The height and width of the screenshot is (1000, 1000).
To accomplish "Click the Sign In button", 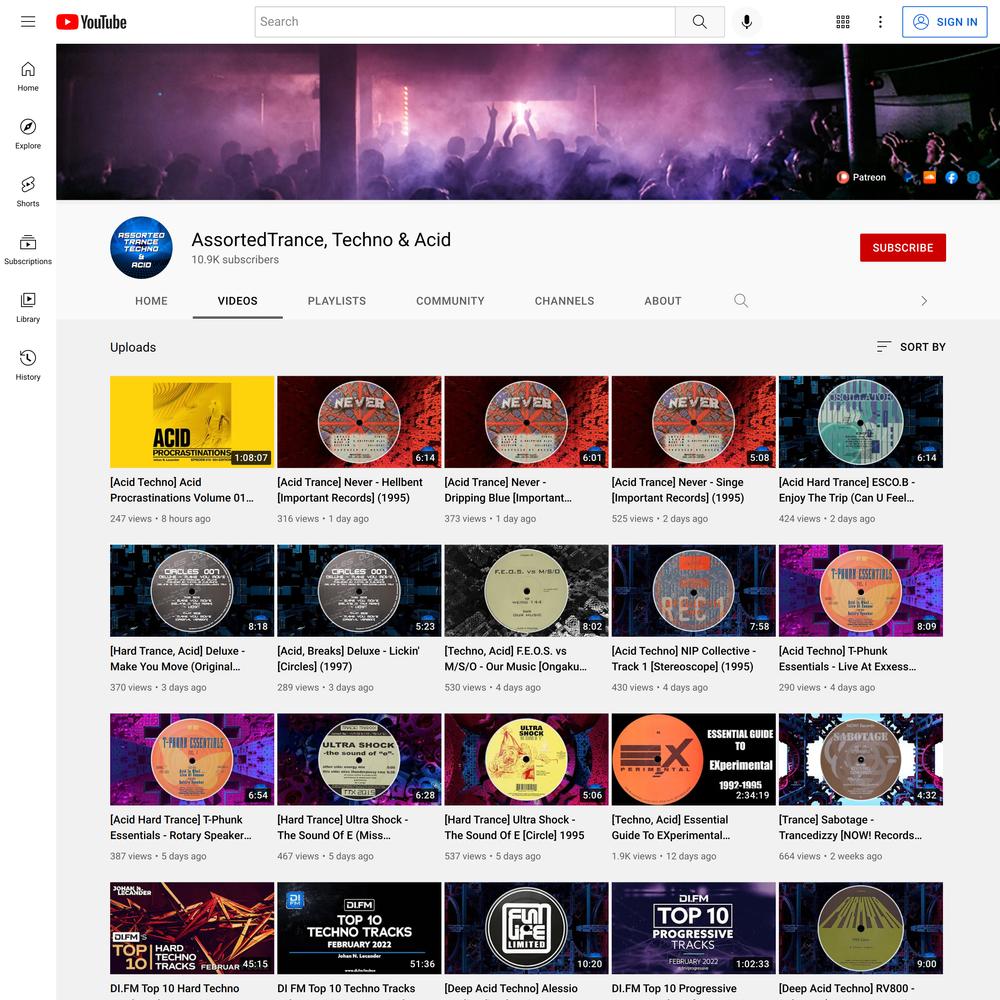I will (x=945, y=22).
